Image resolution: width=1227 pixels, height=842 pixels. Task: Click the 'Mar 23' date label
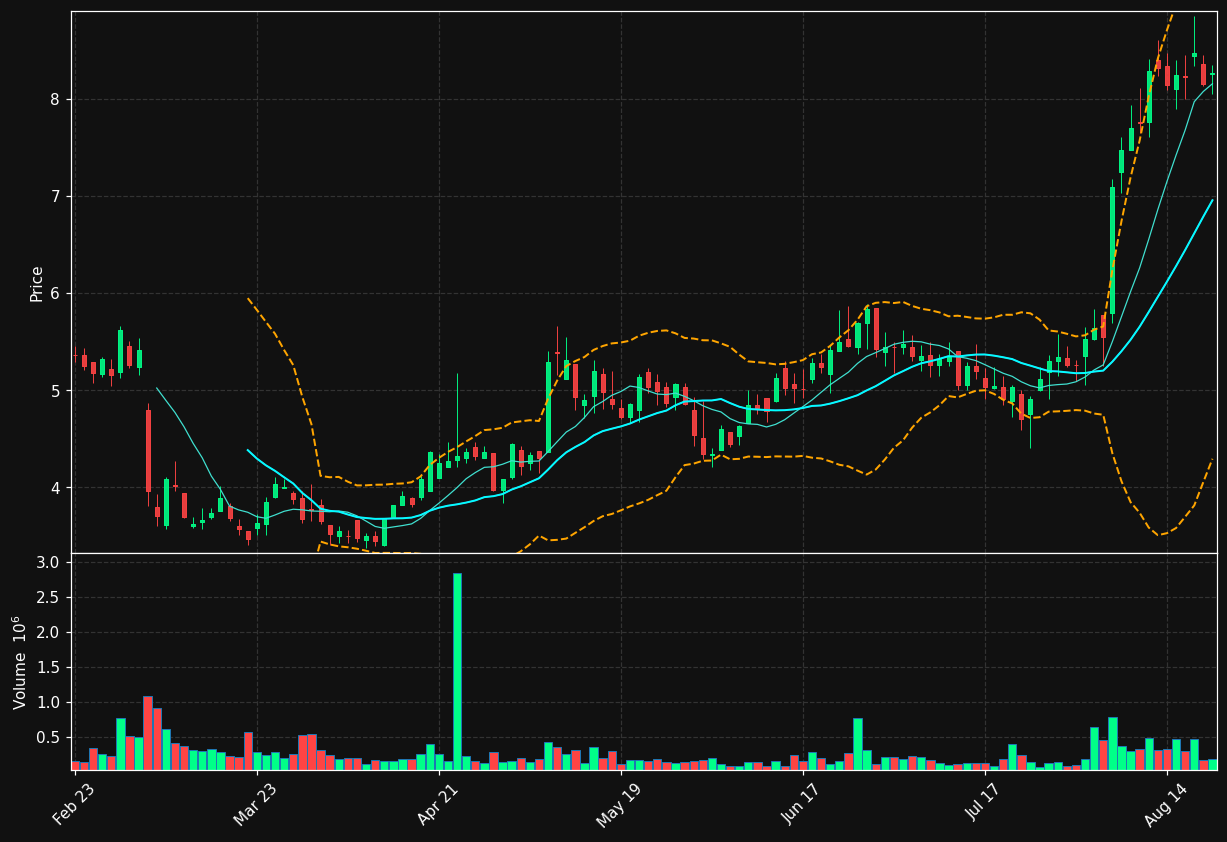255,804
